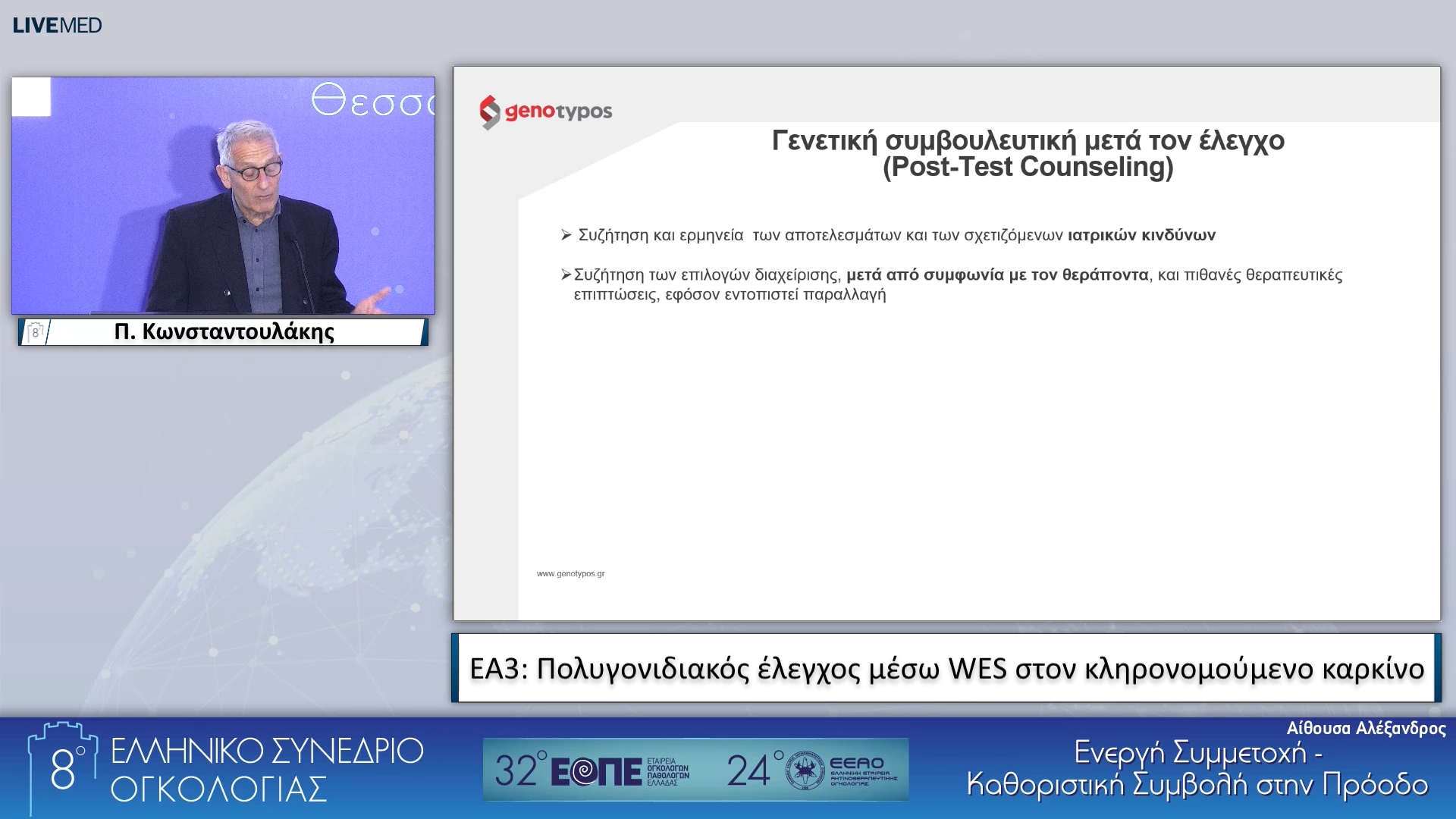
Task: Click the 8ο Ελληνικό Συνέδριο Ογκολογίας logo
Action: [225, 769]
